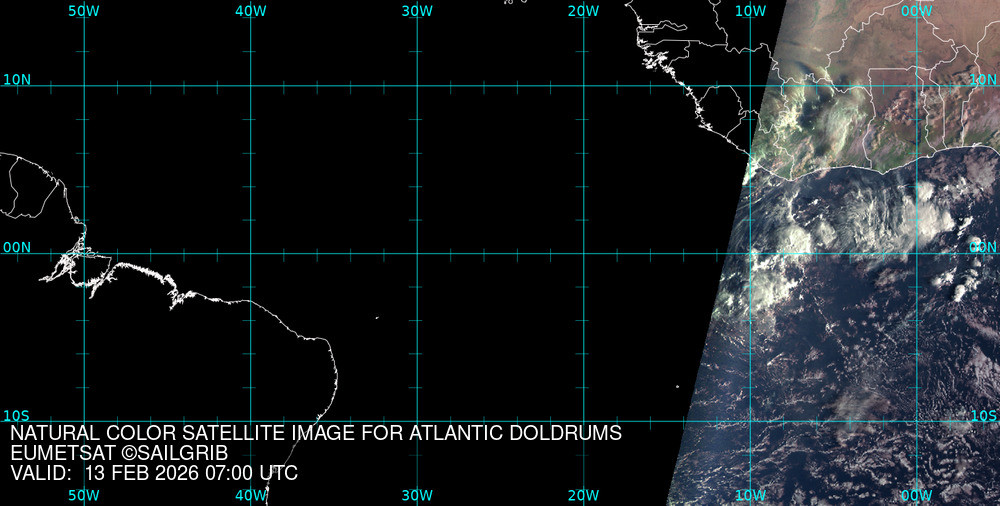
Task: Click the 10S latitude label on right edge
Action: click(x=983, y=415)
